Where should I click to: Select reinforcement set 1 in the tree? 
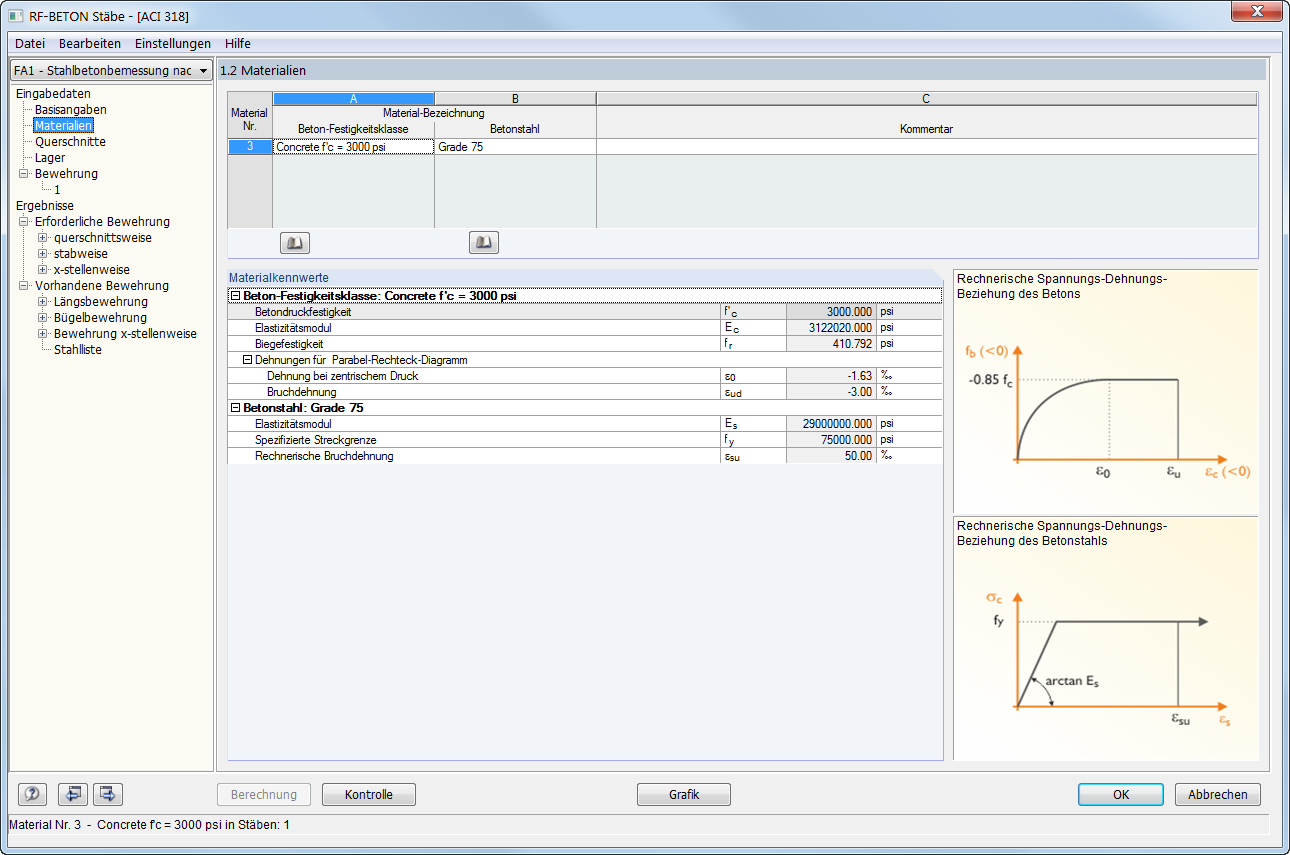(x=57, y=190)
